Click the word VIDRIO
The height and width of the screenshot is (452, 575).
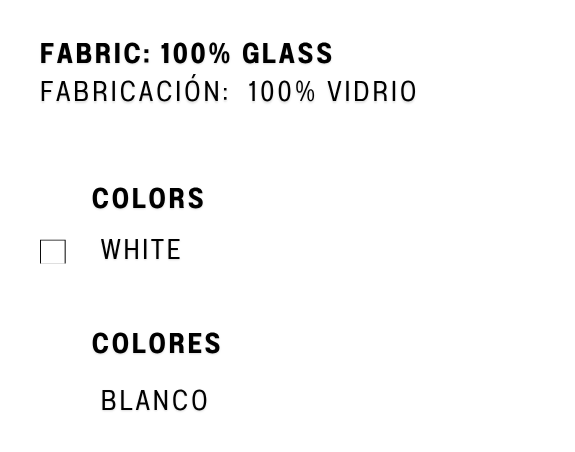372,92
